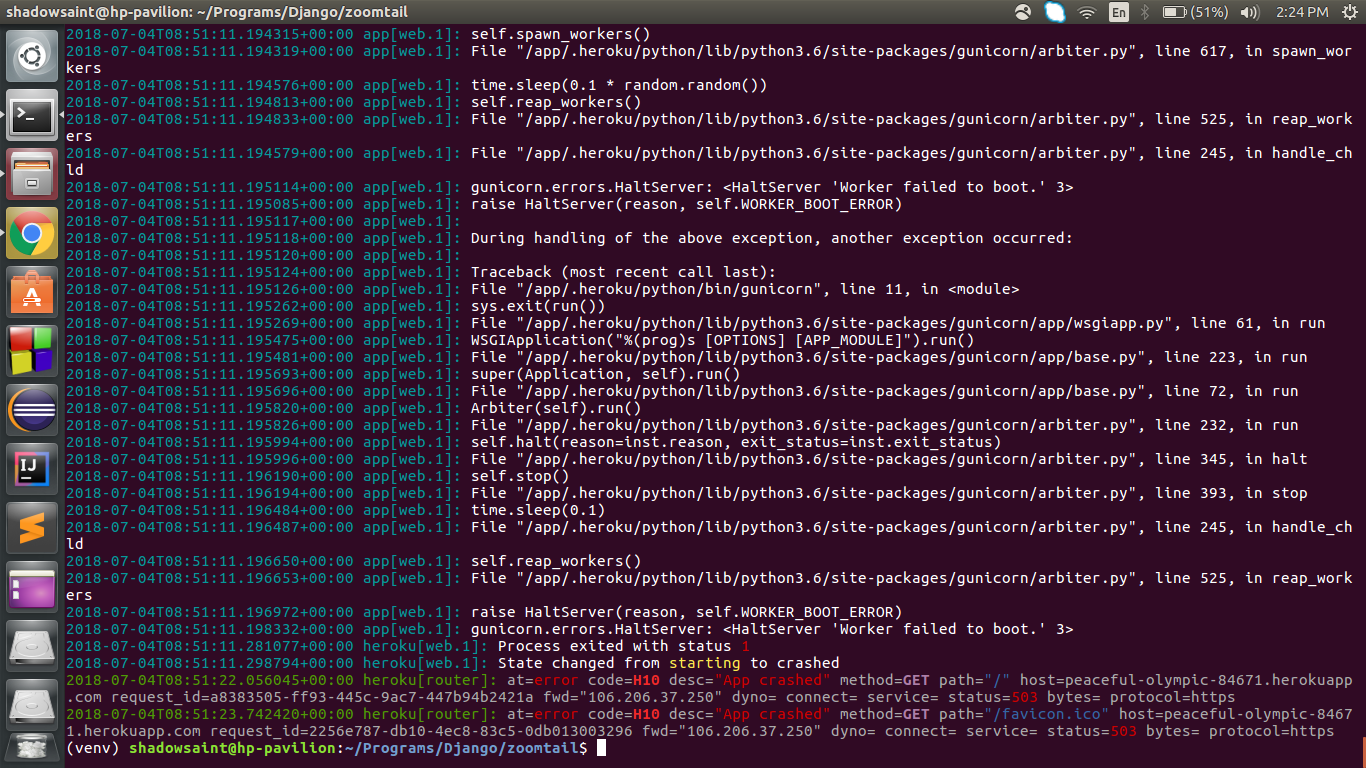Image resolution: width=1366 pixels, height=768 pixels.
Task: Open Ubuntu Software shopping bag icon
Action: (x=32, y=292)
